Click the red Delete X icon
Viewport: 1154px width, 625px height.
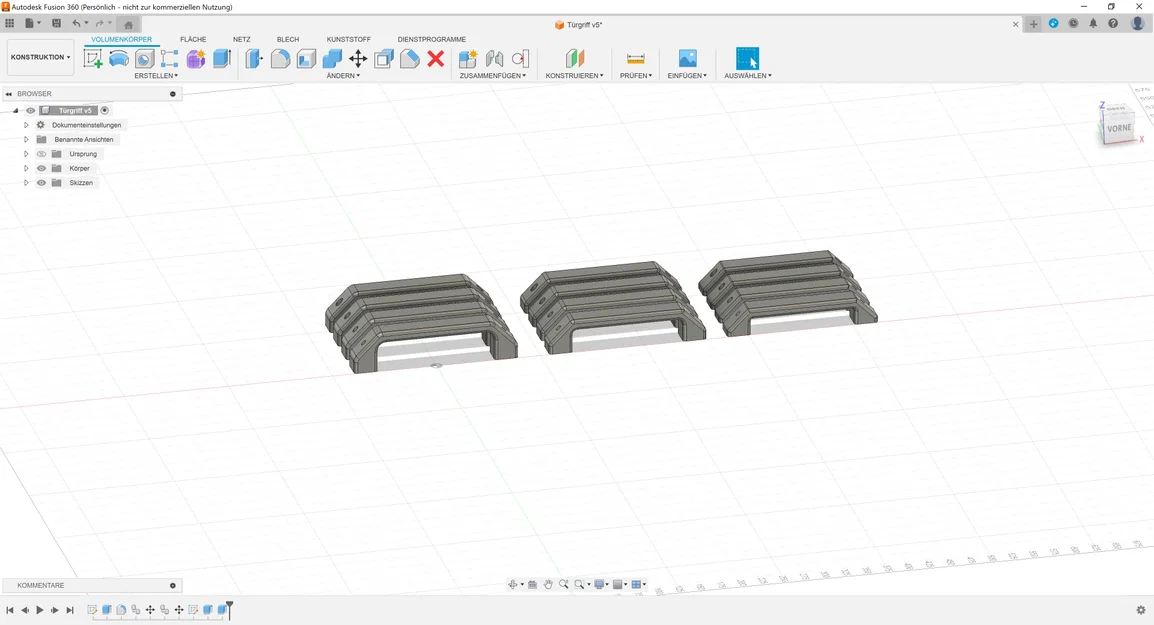point(436,59)
